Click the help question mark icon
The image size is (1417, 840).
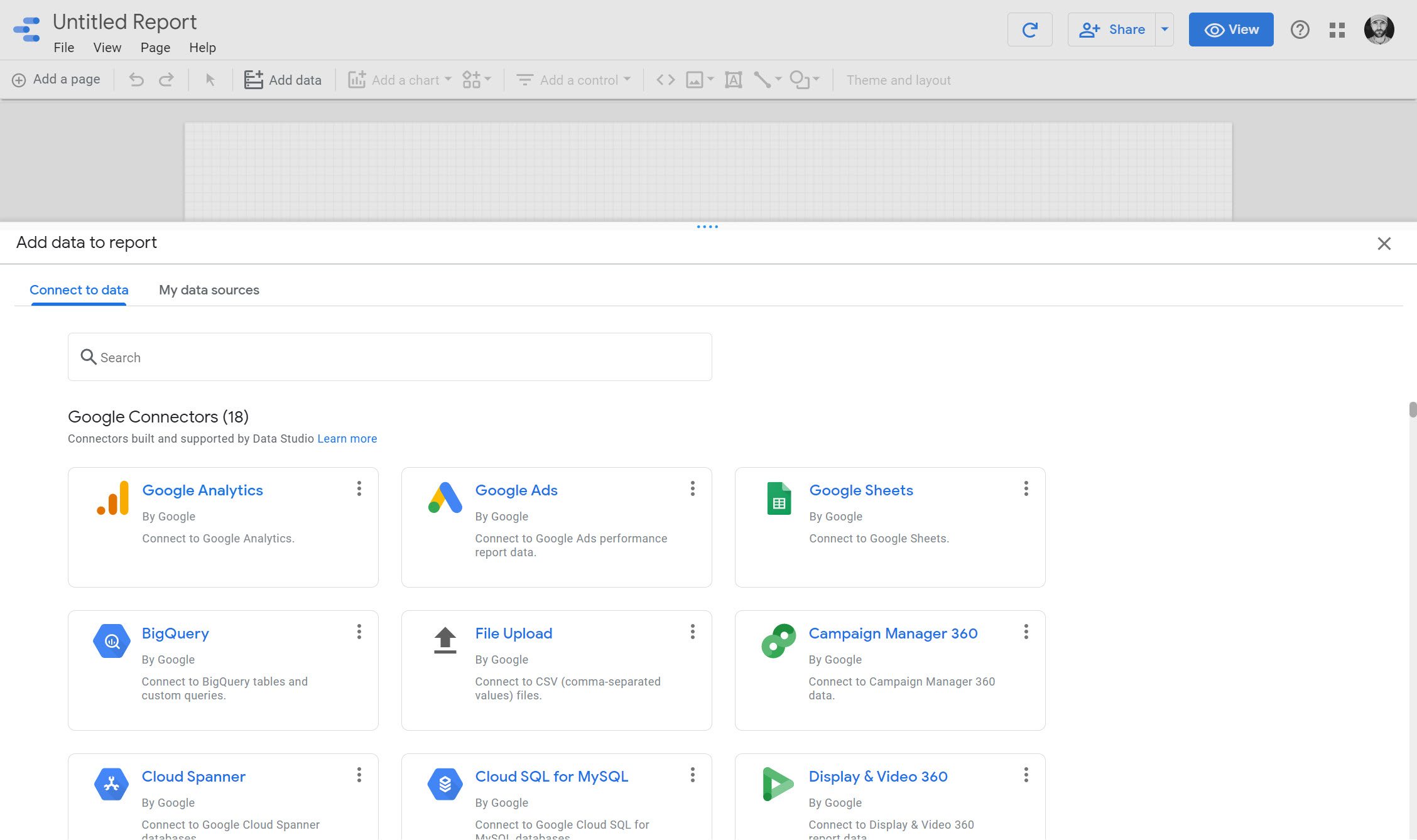(x=1300, y=30)
